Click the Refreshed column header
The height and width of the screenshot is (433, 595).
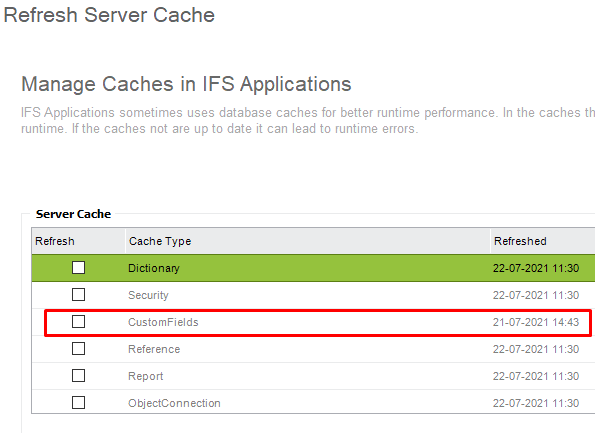pyautogui.click(x=543, y=241)
